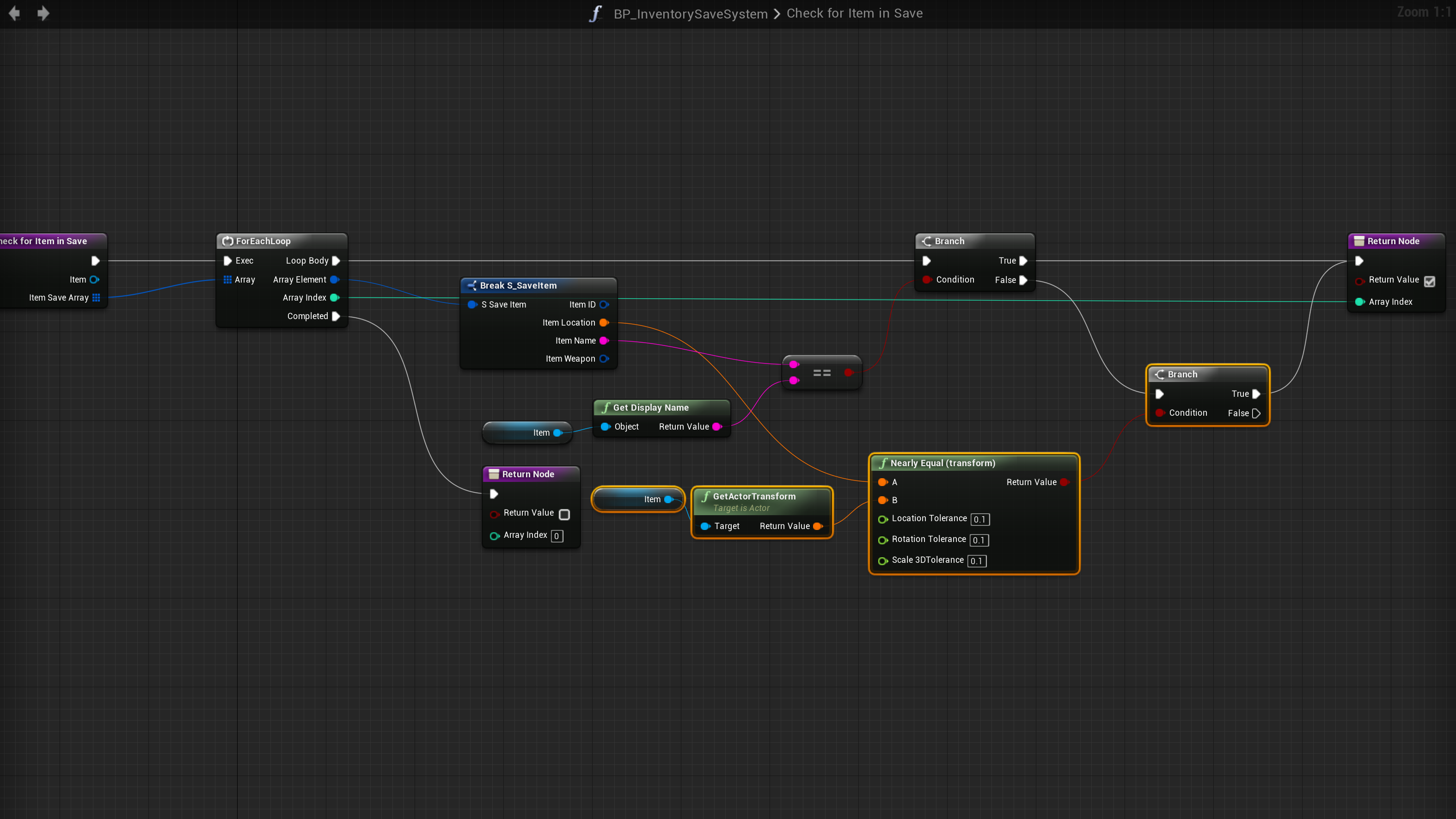Click the Nearly Equal (transform) function icon
The image size is (1456, 819).
pos(883,462)
